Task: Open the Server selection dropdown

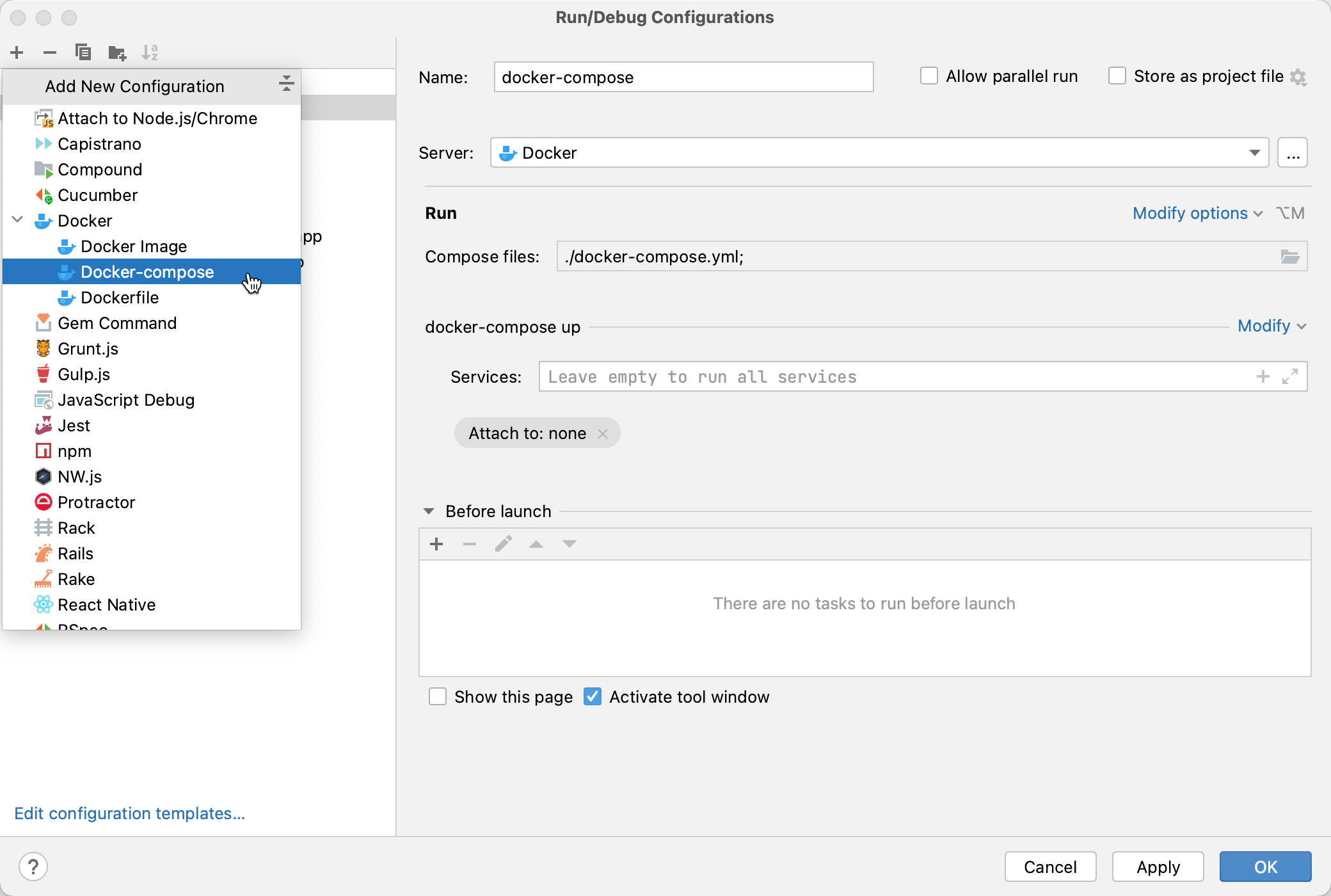Action: tap(1255, 152)
